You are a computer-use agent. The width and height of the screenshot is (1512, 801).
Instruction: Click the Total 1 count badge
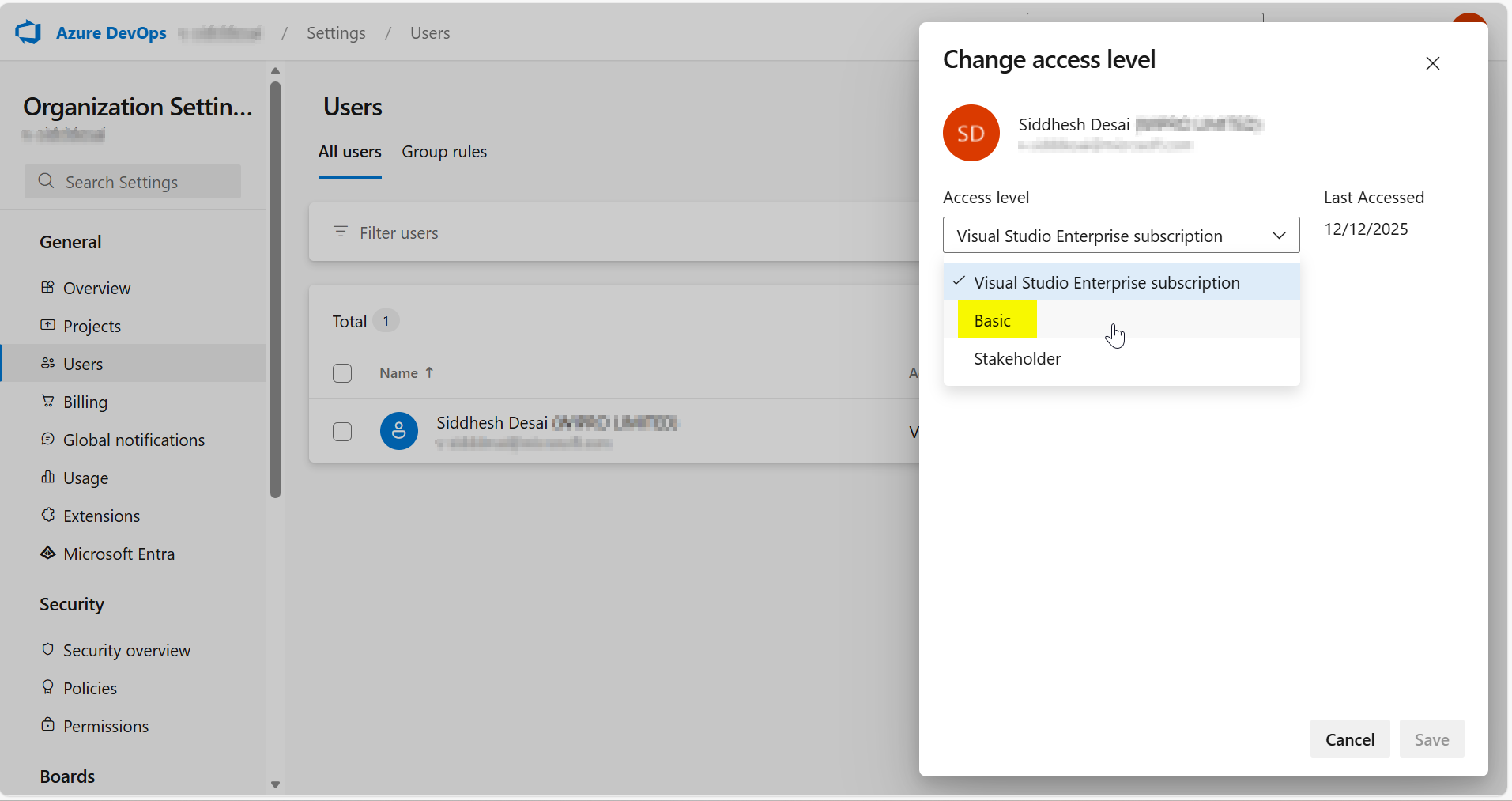click(x=386, y=321)
